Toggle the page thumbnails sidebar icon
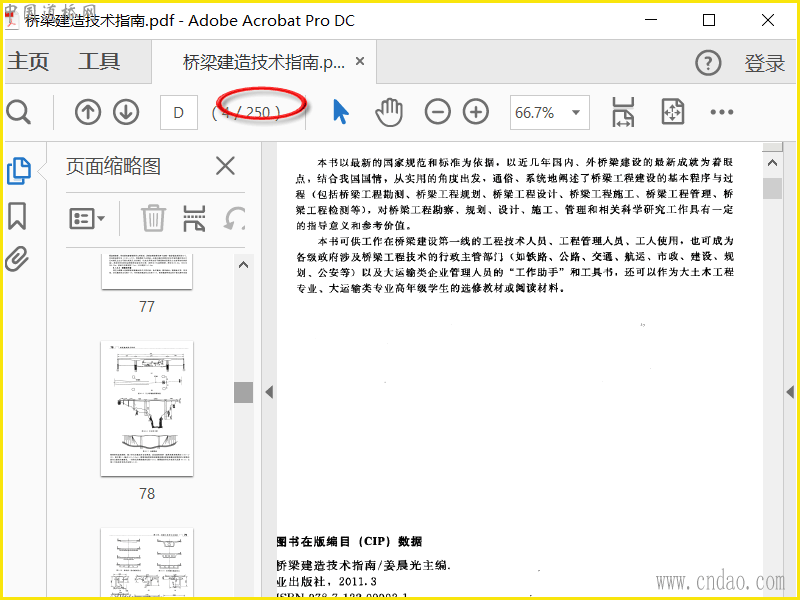Image resolution: width=800 pixels, height=600 pixels. (x=18, y=171)
